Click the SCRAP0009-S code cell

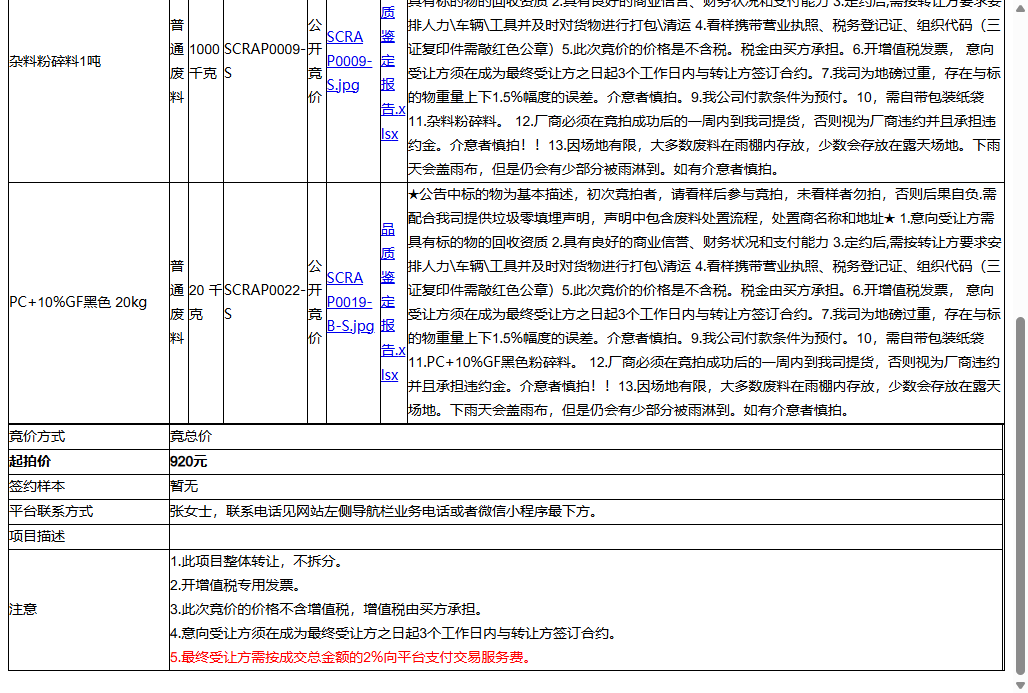point(265,61)
